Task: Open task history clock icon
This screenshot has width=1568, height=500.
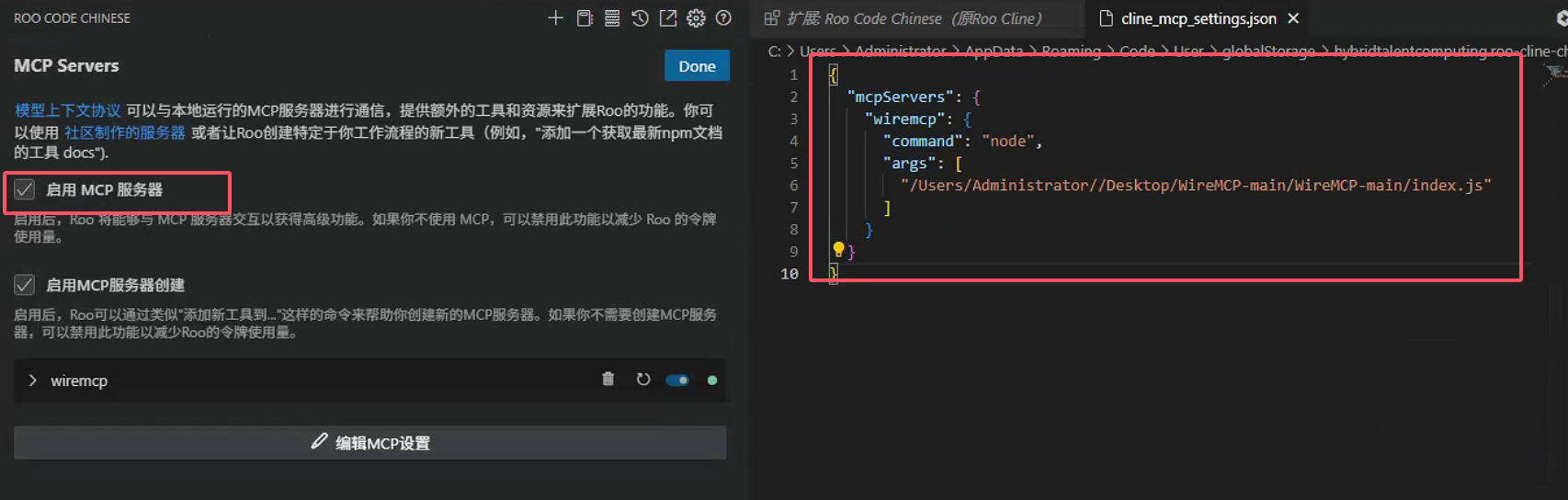Action: point(640,17)
